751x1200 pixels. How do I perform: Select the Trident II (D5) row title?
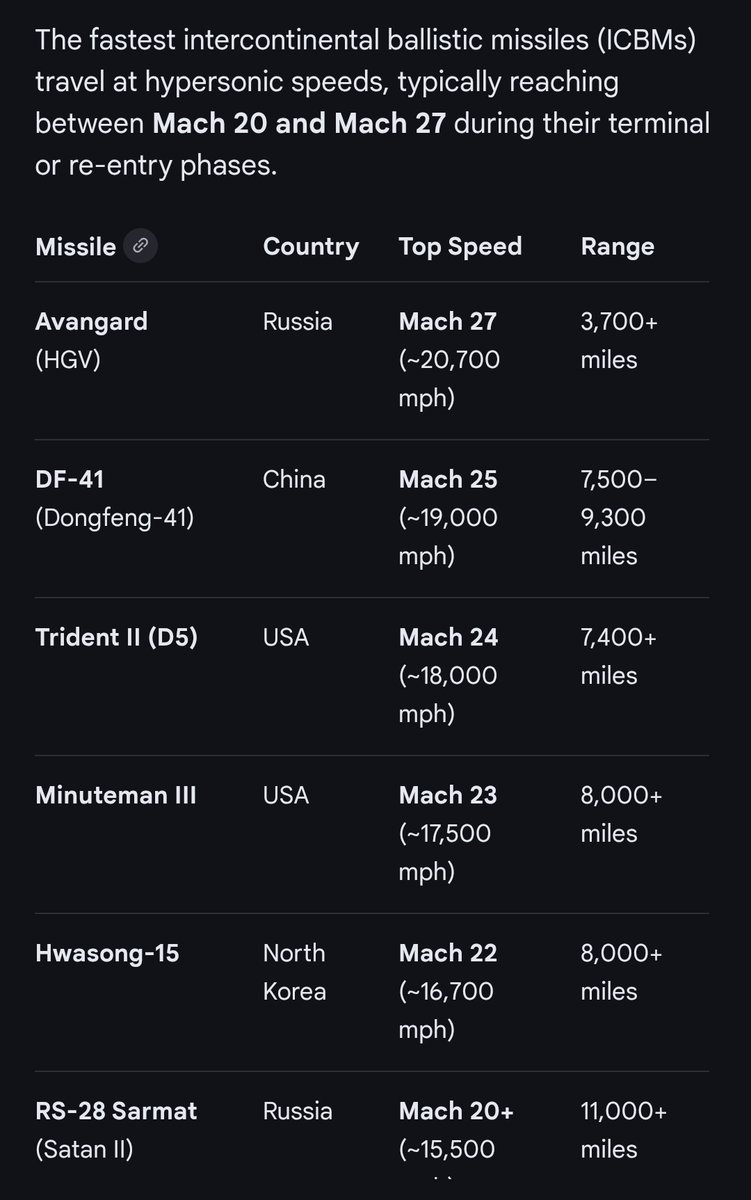click(x=116, y=637)
